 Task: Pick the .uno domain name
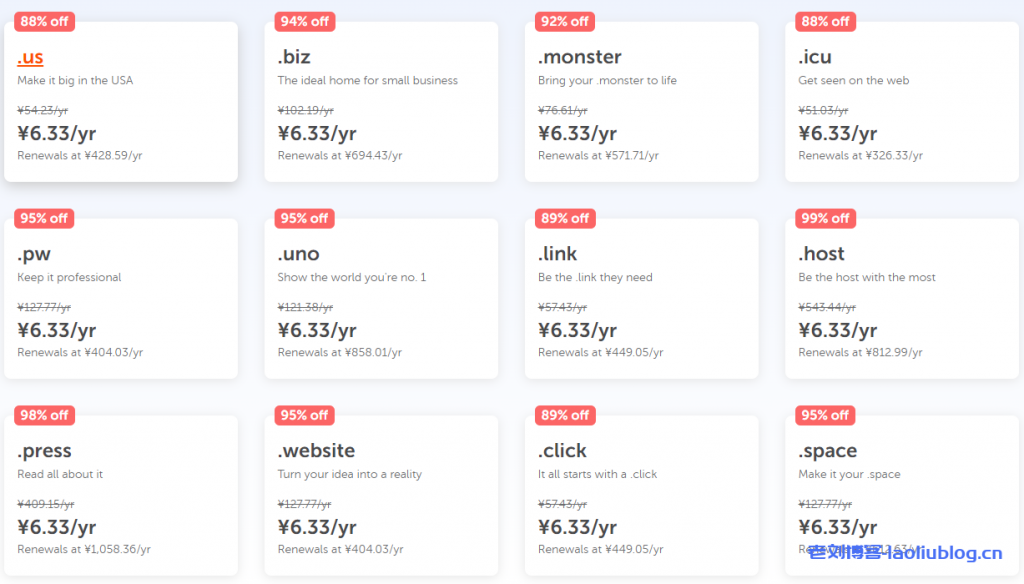coord(298,254)
